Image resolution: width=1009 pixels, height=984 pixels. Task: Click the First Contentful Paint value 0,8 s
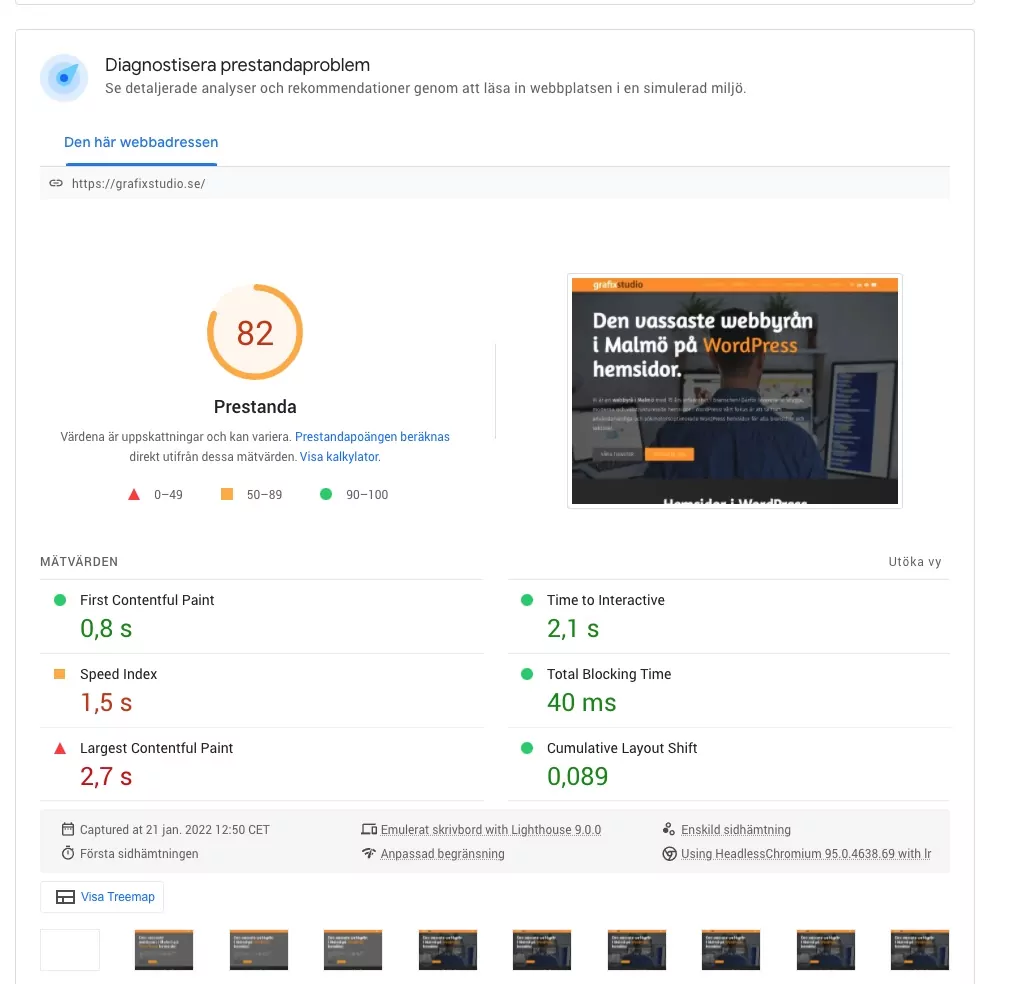[x=106, y=628]
